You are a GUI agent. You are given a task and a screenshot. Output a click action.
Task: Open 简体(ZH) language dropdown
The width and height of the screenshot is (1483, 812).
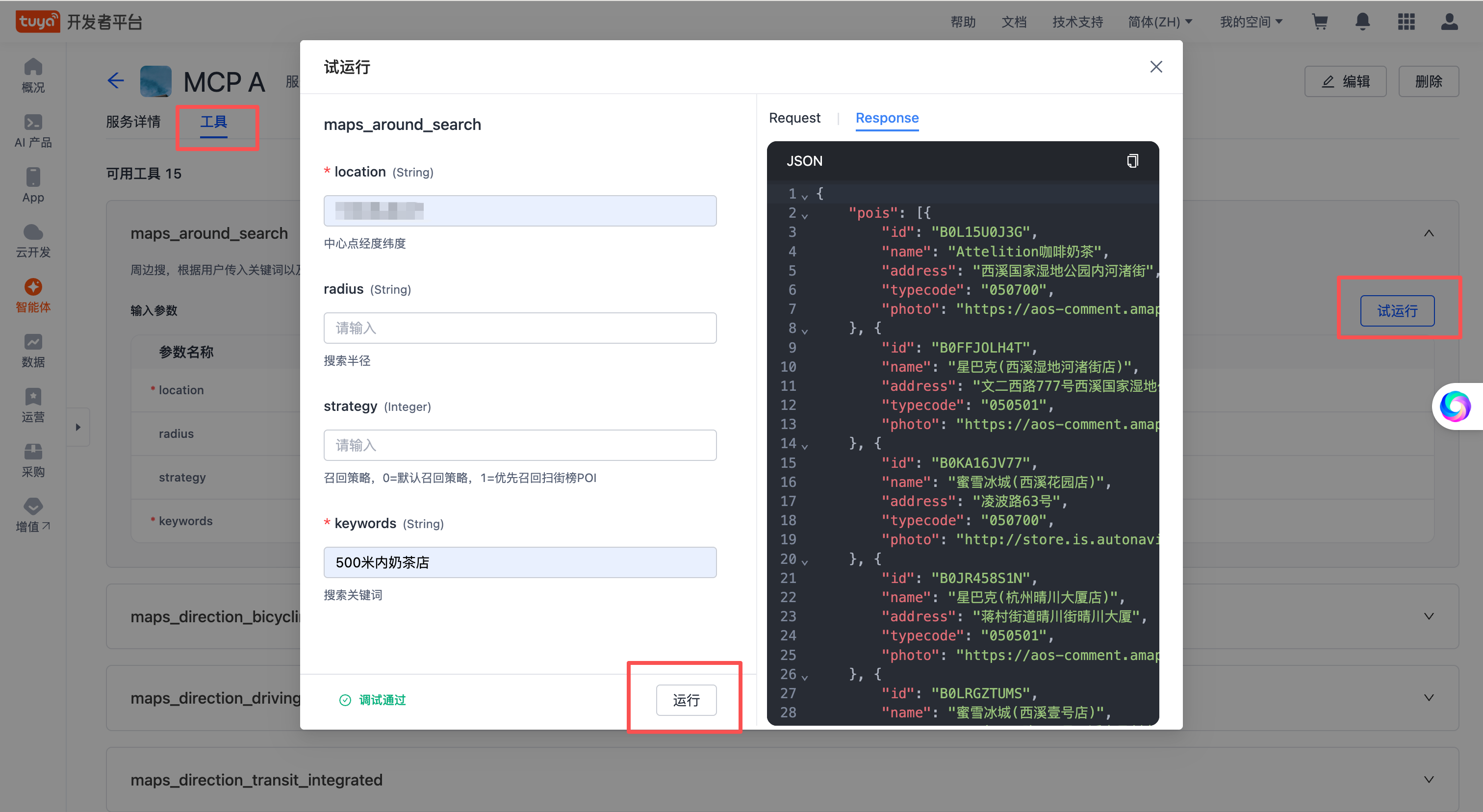click(1159, 22)
